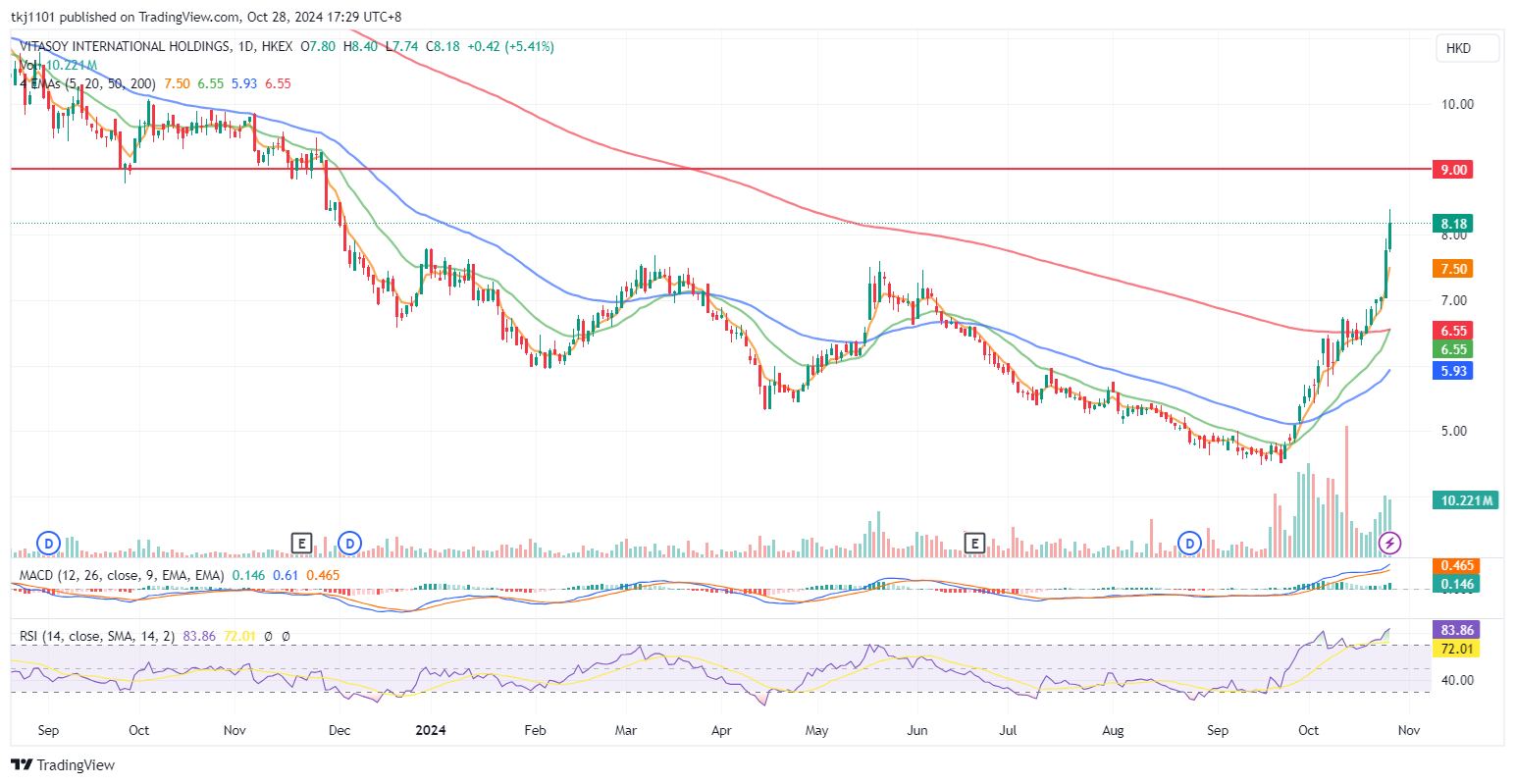Screen dimensions: 1515x784
Task: Click the Jun label on the time axis
Action: point(917,730)
